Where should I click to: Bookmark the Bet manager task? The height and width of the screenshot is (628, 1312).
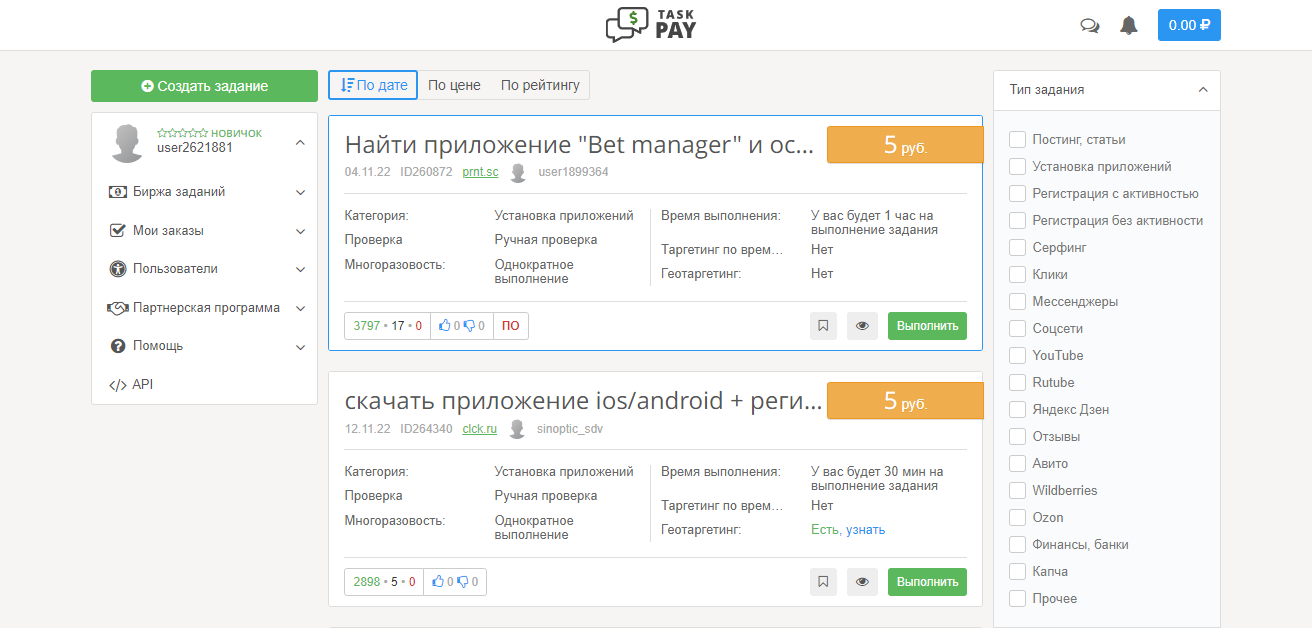coord(823,326)
